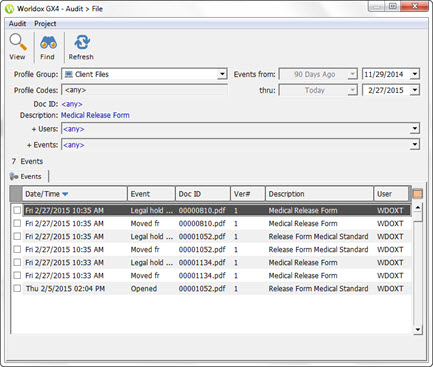Viewport: 433px width, 367px height.
Task: Check the Legal hold 00001134.pdf row
Action: pyautogui.click(x=17, y=262)
